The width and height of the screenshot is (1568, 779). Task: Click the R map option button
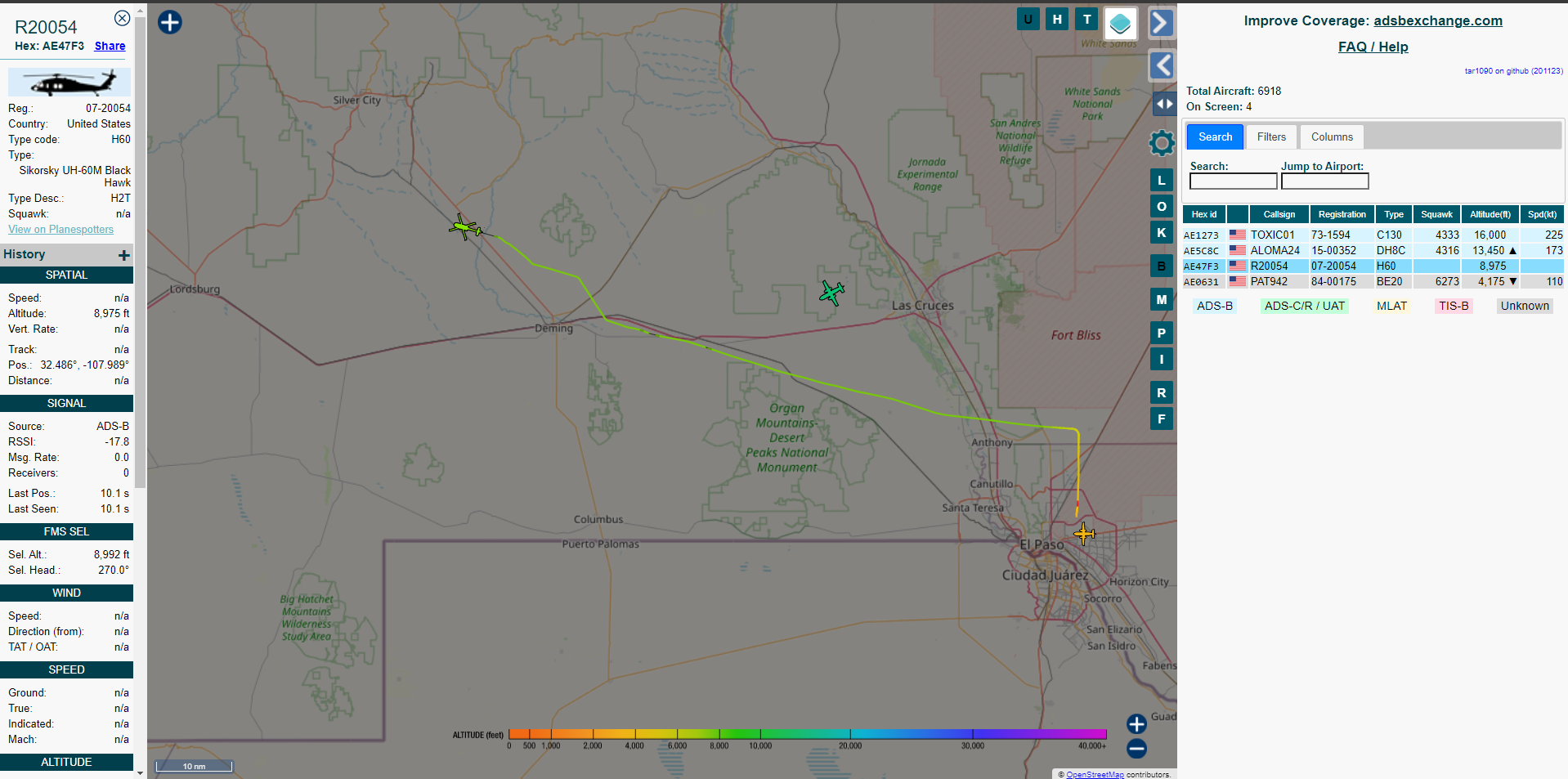(1162, 393)
